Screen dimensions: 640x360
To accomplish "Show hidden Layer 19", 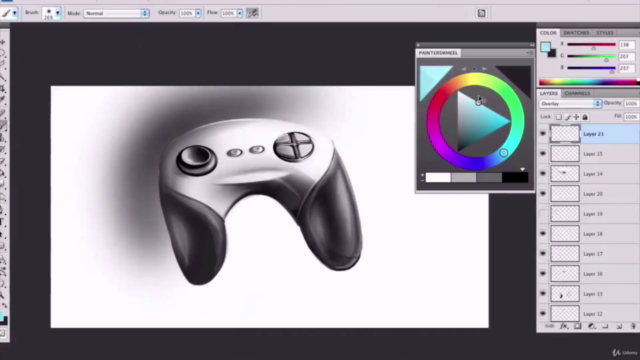I will pos(543,214).
